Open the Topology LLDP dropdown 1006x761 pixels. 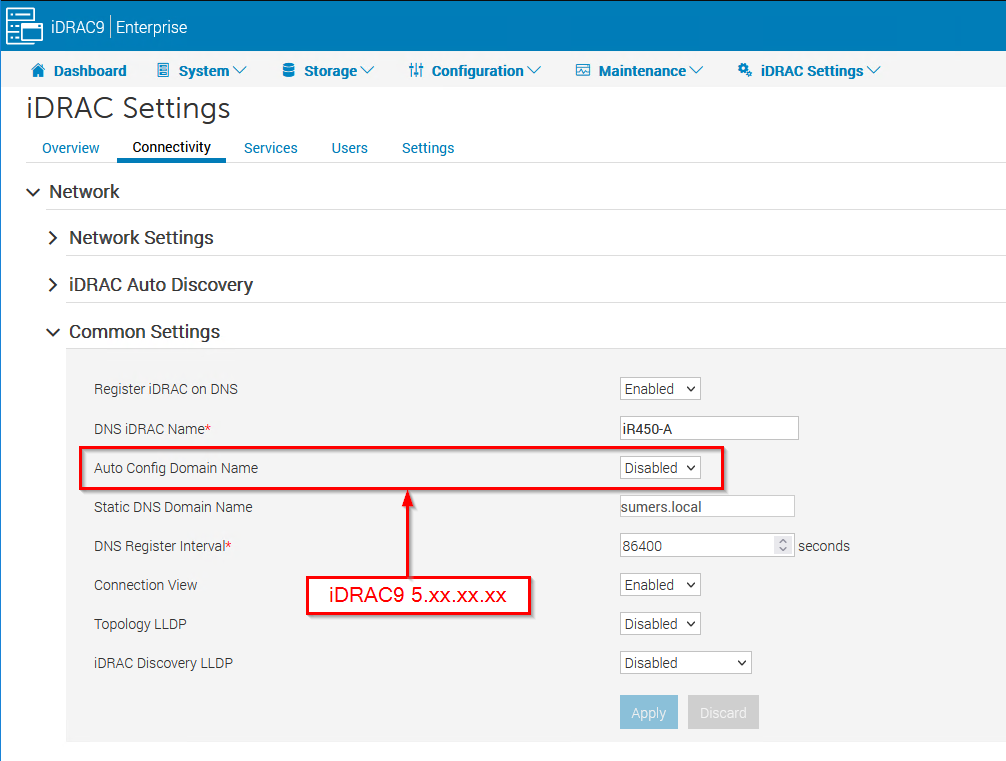660,624
